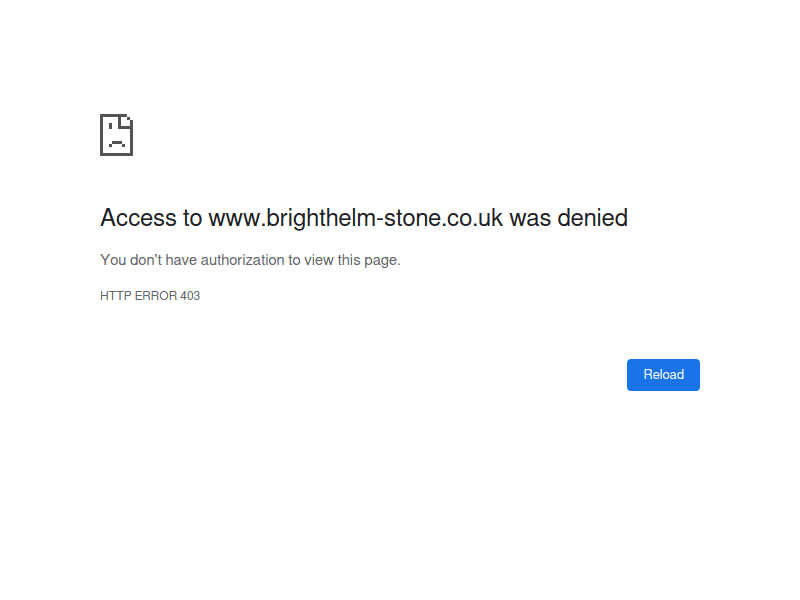800x600 pixels.
Task: Click the 'Access was denied' heading
Action: 363,218
